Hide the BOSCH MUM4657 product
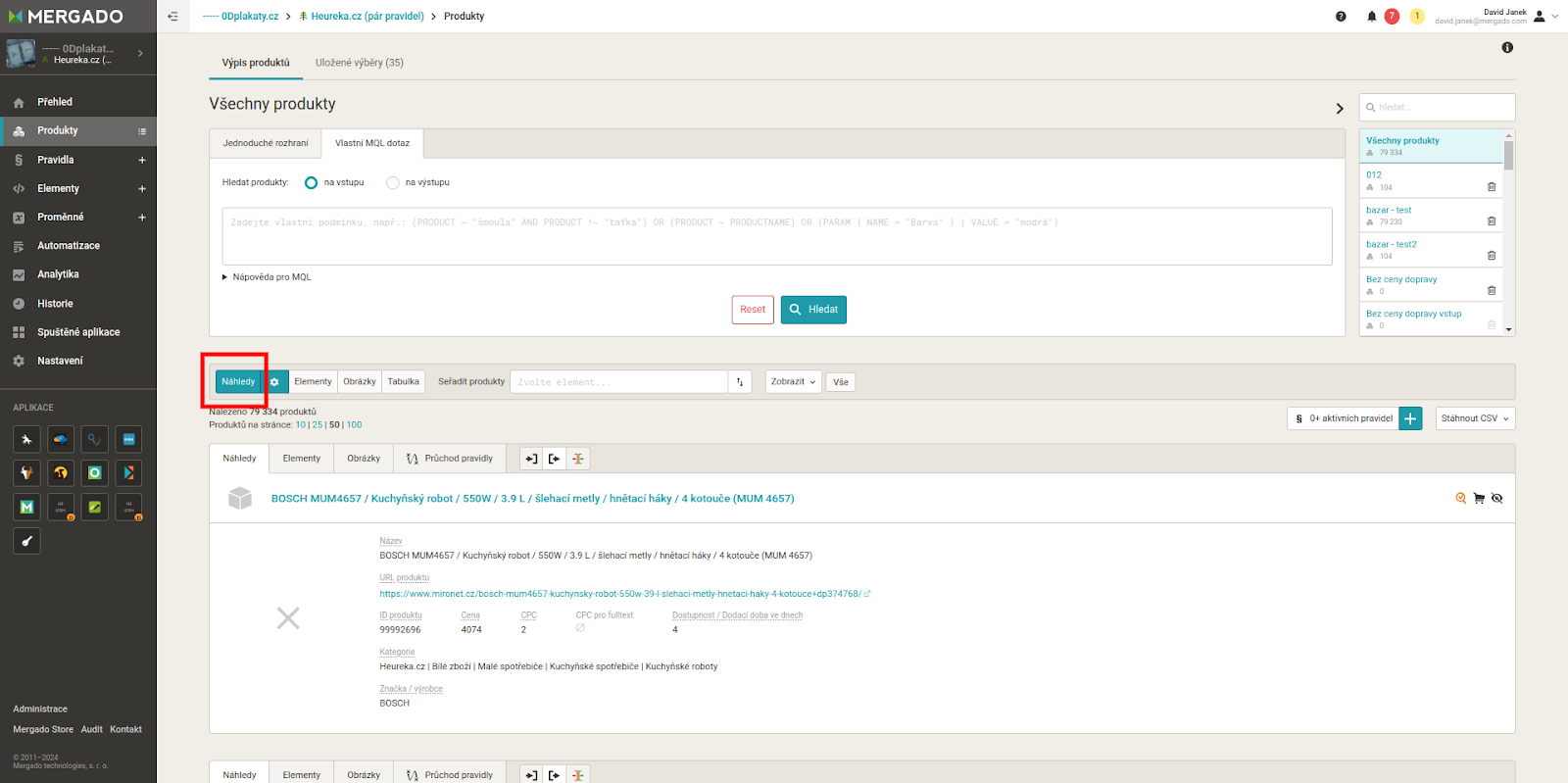 1497,498
